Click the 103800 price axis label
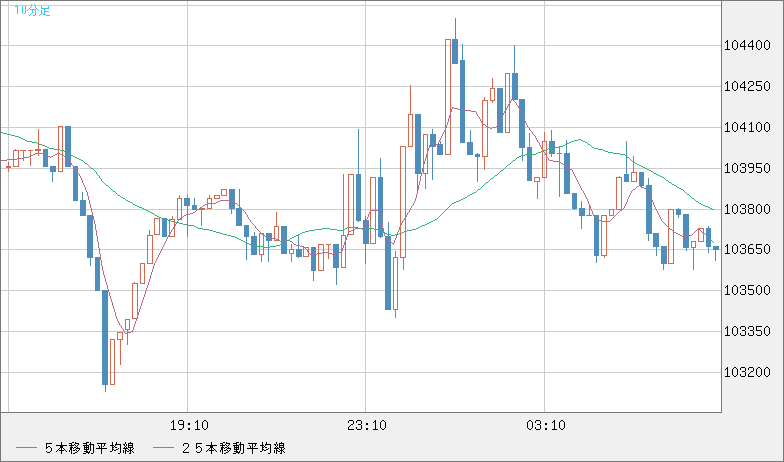Viewport: 784px width, 462px height. tap(748, 209)
